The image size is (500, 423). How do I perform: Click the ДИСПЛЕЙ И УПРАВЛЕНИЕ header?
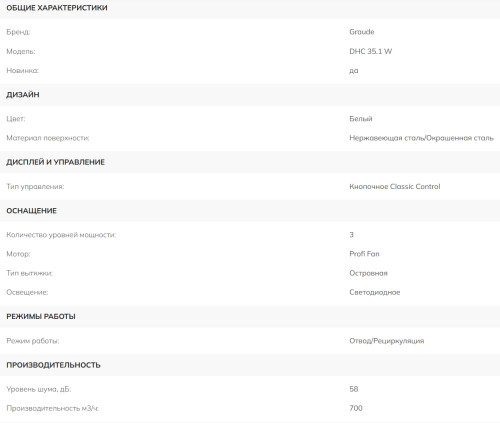click(55, 162)
